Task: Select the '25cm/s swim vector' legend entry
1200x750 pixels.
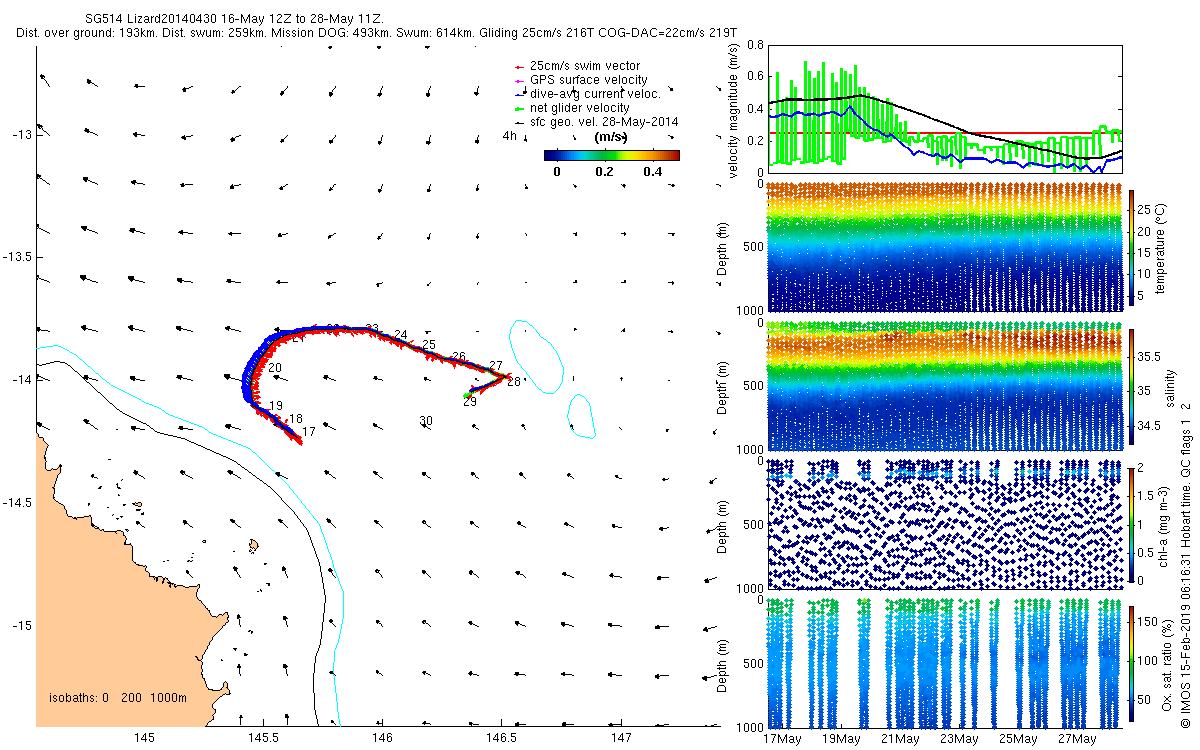Action: pos(585,66)
